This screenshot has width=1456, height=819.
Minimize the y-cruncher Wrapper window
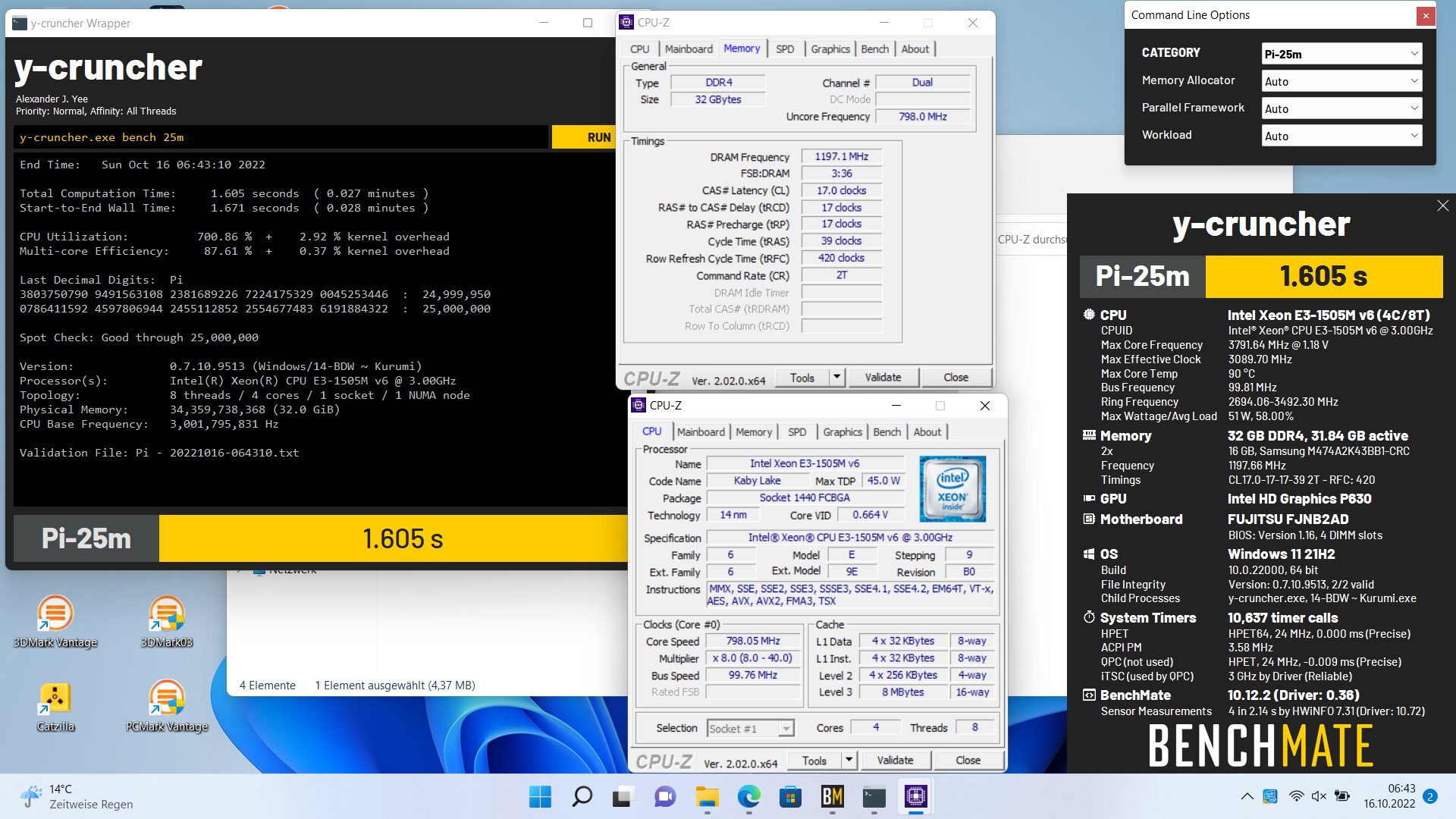[x=544, y=23]
